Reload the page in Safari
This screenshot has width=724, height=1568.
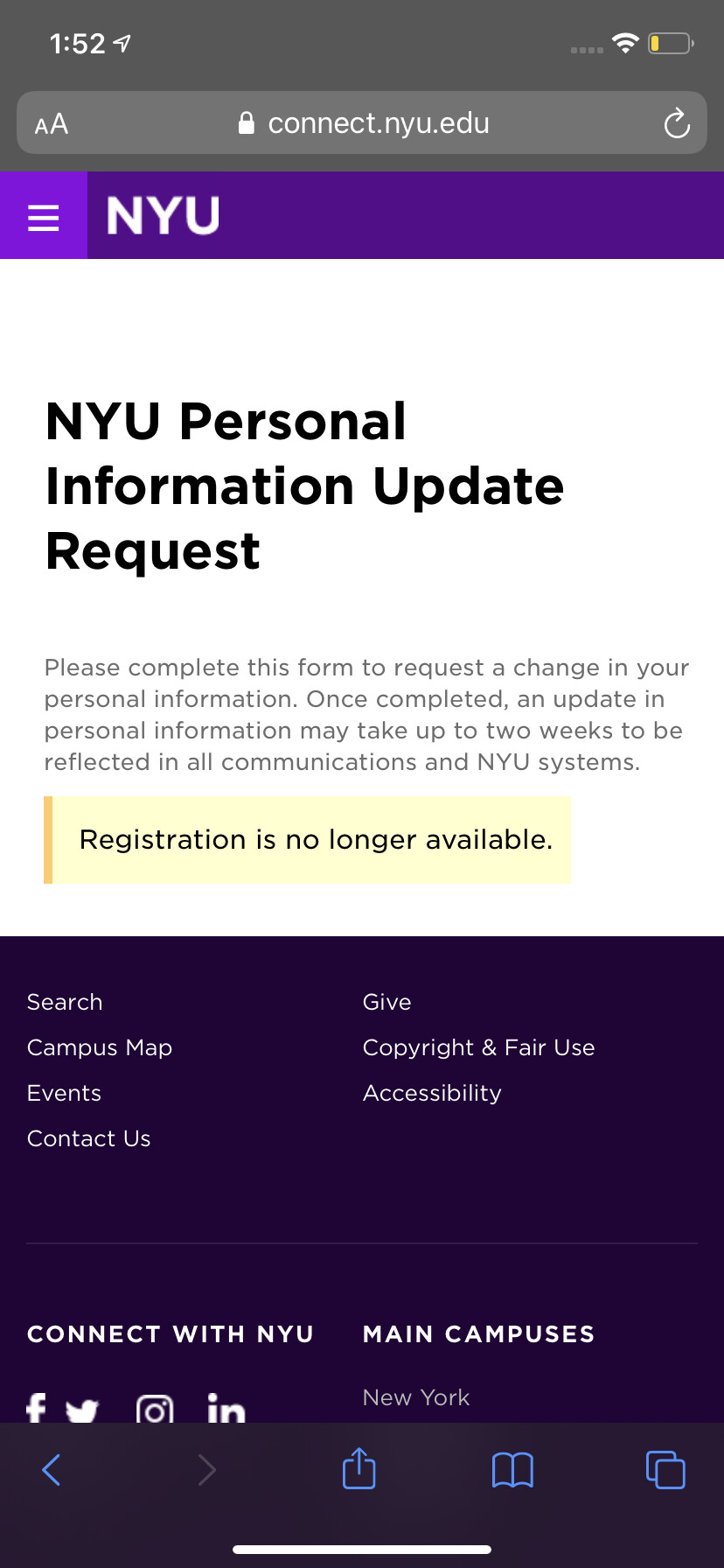tap(676, 123)
